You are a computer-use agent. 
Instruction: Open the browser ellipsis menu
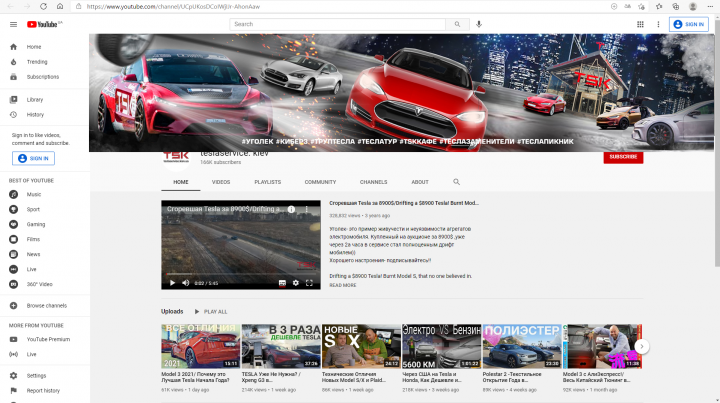tap(710, 6)
